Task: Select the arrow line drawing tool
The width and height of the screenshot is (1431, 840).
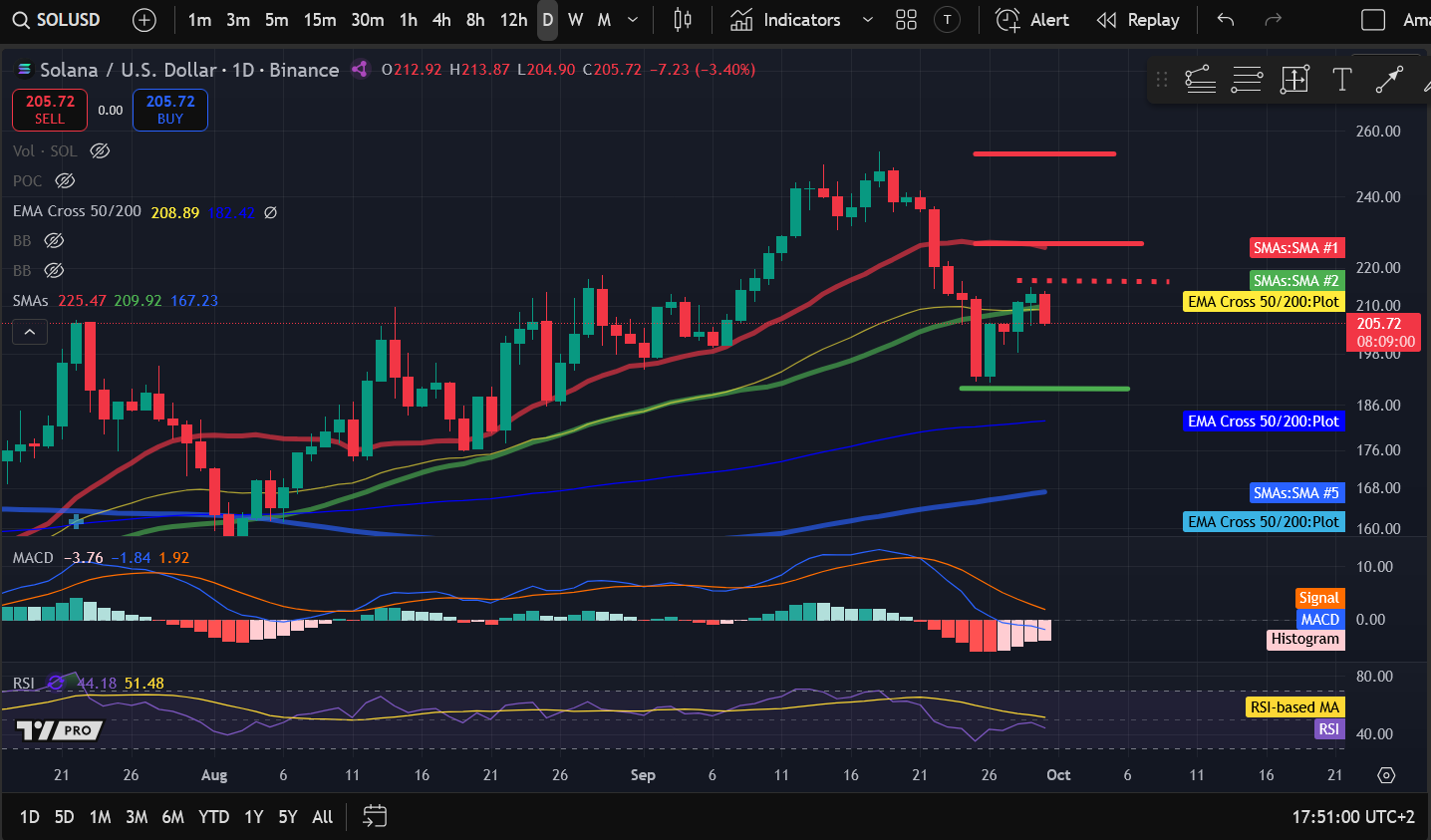Action: (x=1389, y=80)
